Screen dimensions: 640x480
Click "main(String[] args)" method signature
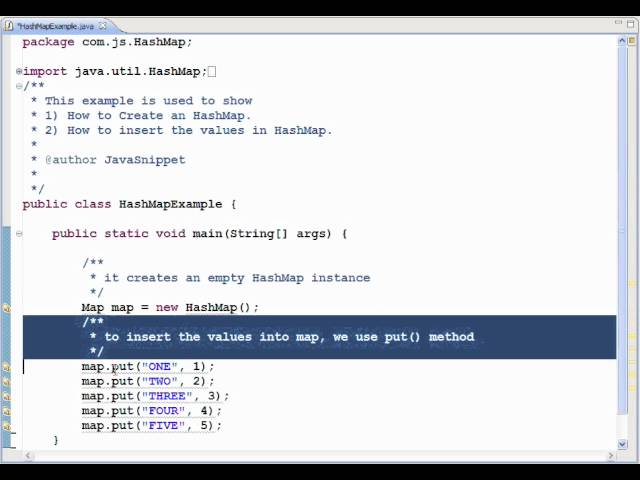click(x=262, y=234)
